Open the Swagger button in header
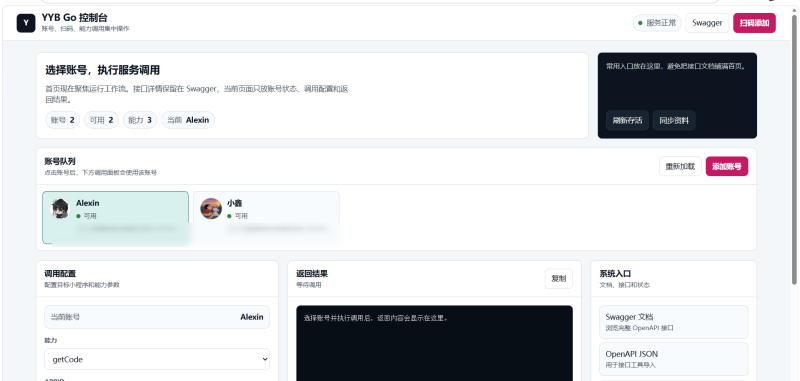Viewport: 800px width, 381px height. click(707, 23)
